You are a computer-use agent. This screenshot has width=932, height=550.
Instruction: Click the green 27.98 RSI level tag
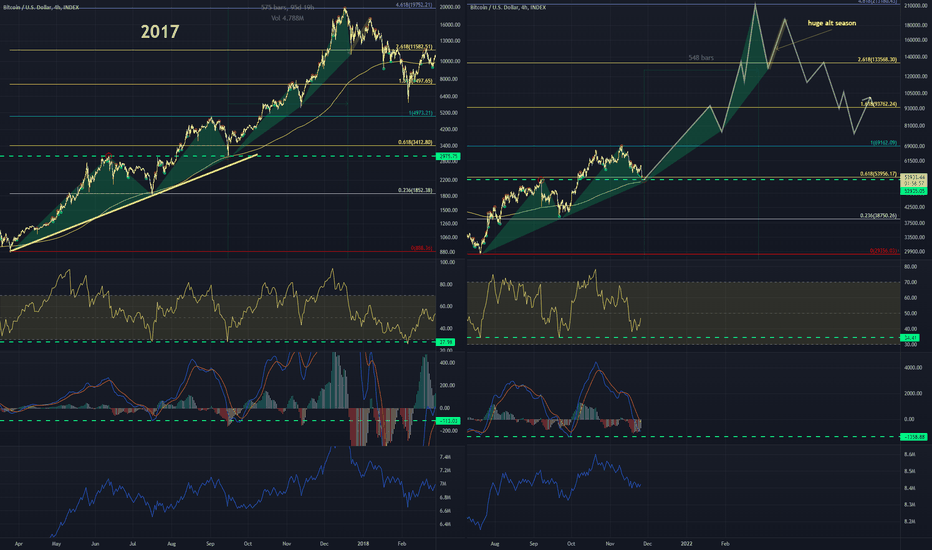pyautogui.click(x=446, y=342)
